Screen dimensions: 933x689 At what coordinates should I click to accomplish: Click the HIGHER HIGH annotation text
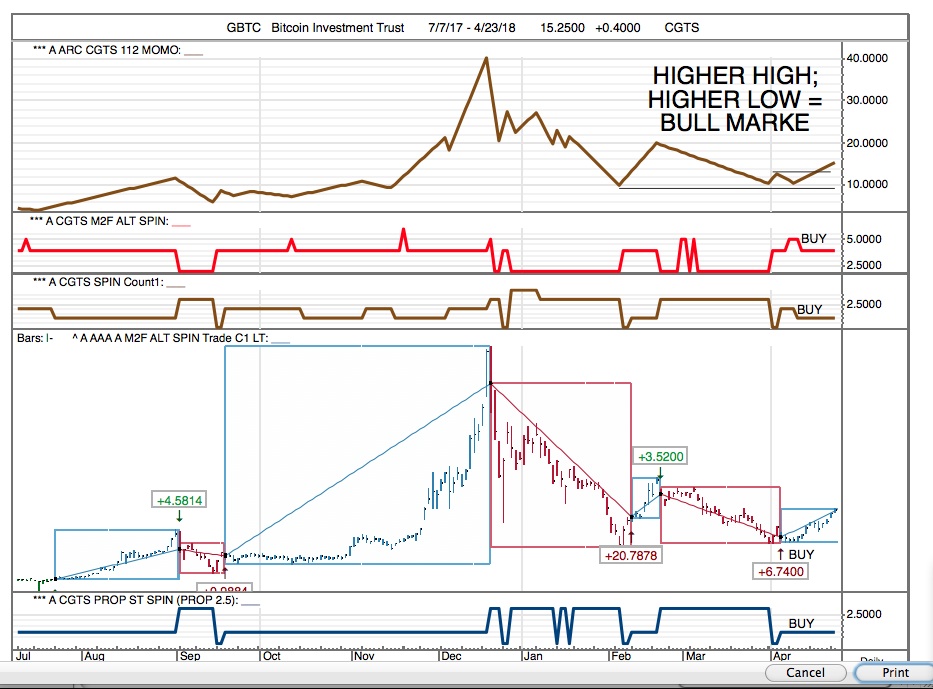(x=735, y=76)
